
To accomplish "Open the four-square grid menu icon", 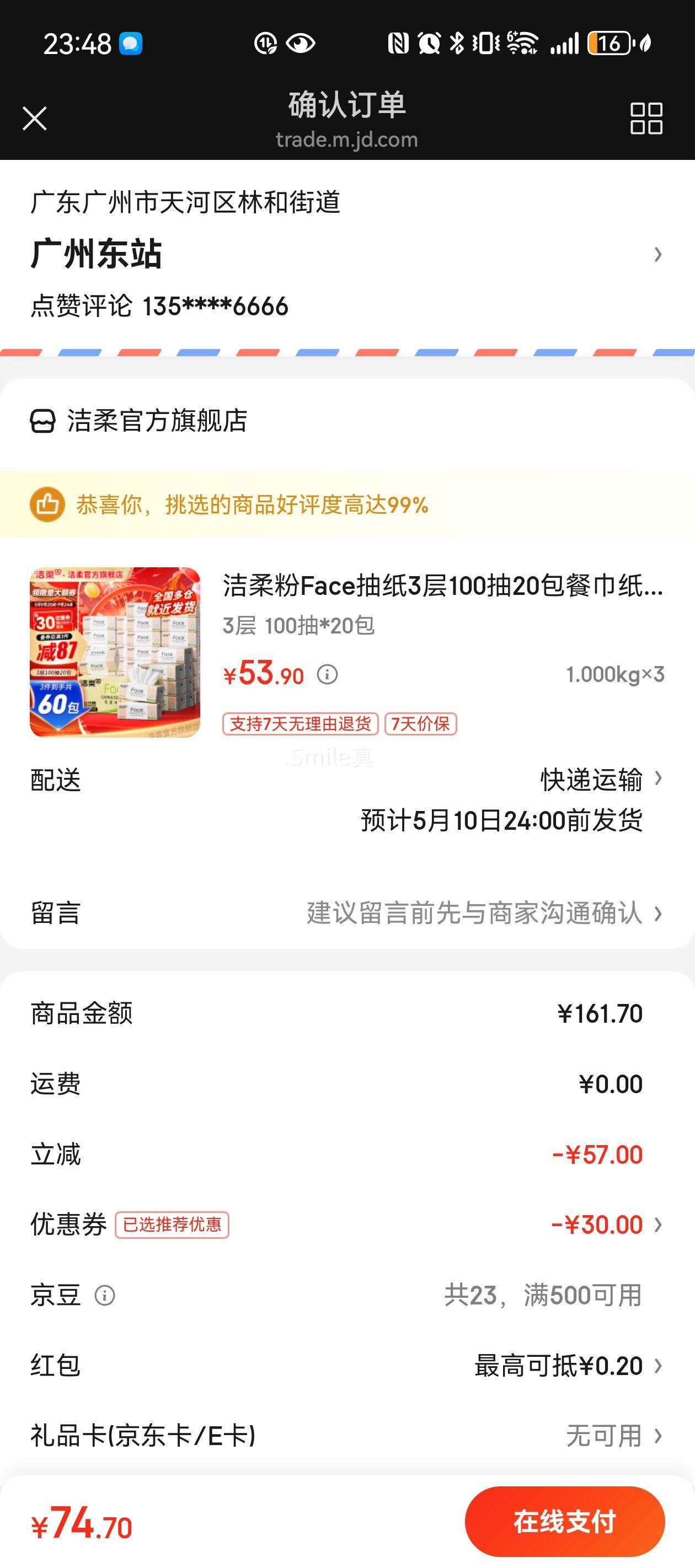I will tap(646, 118).
